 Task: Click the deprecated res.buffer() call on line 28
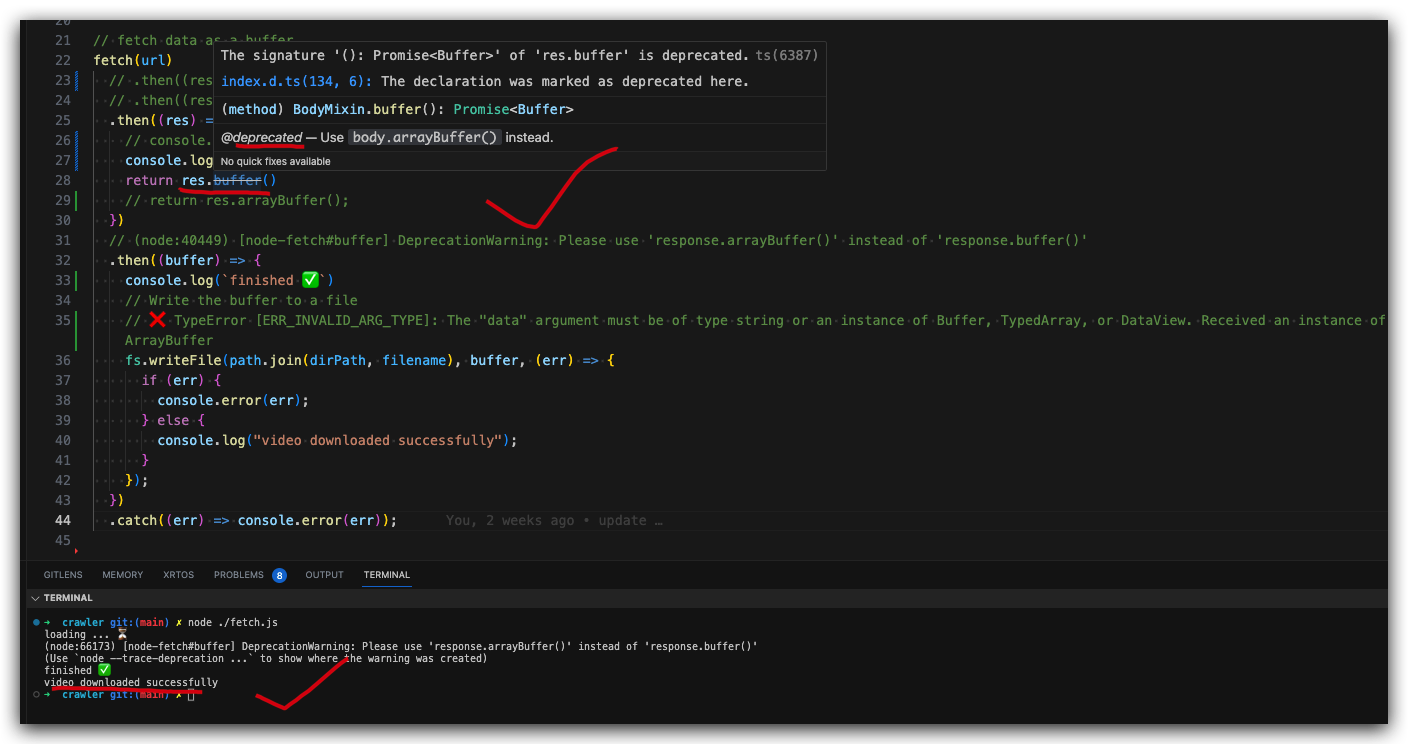coord(229,180)
